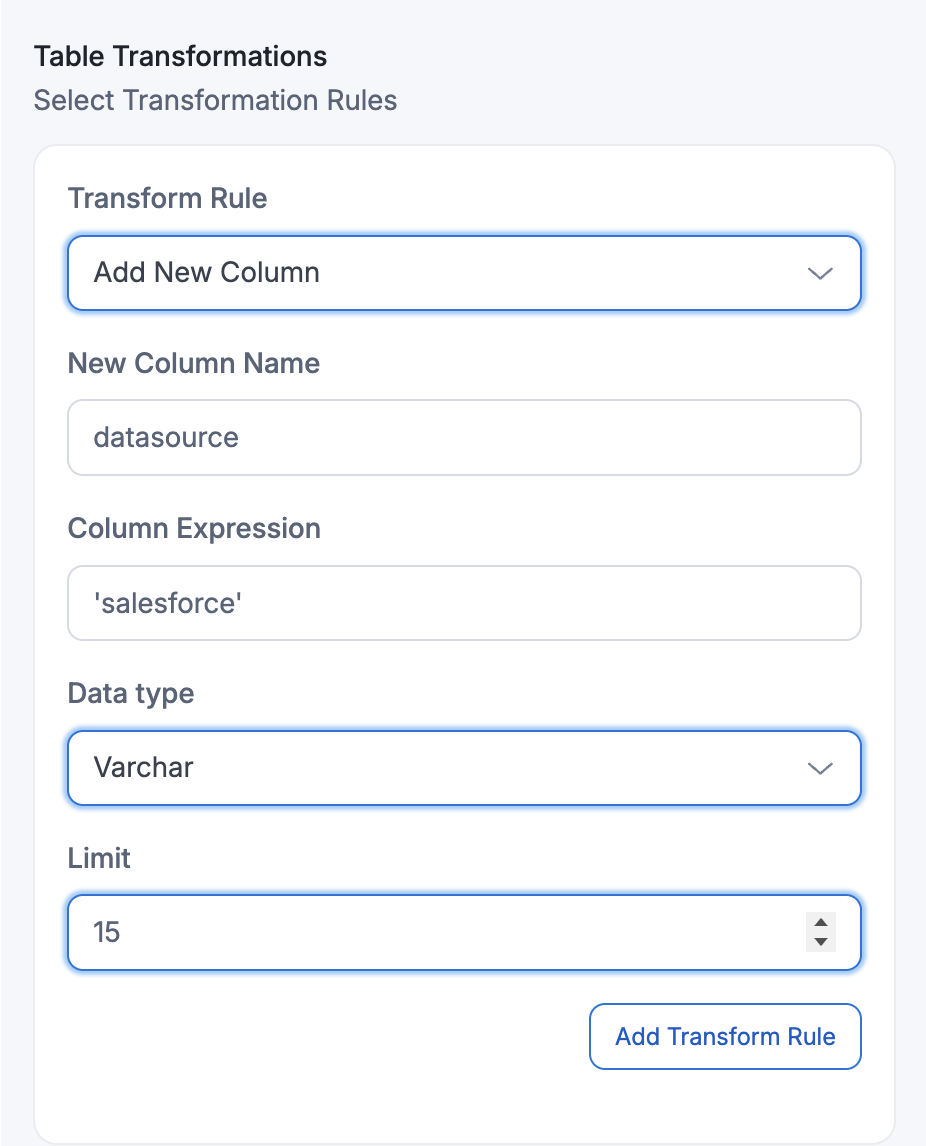Select the "Column Expression" label text
This screenshot has height=1146, width=926.
click(194, 528)
